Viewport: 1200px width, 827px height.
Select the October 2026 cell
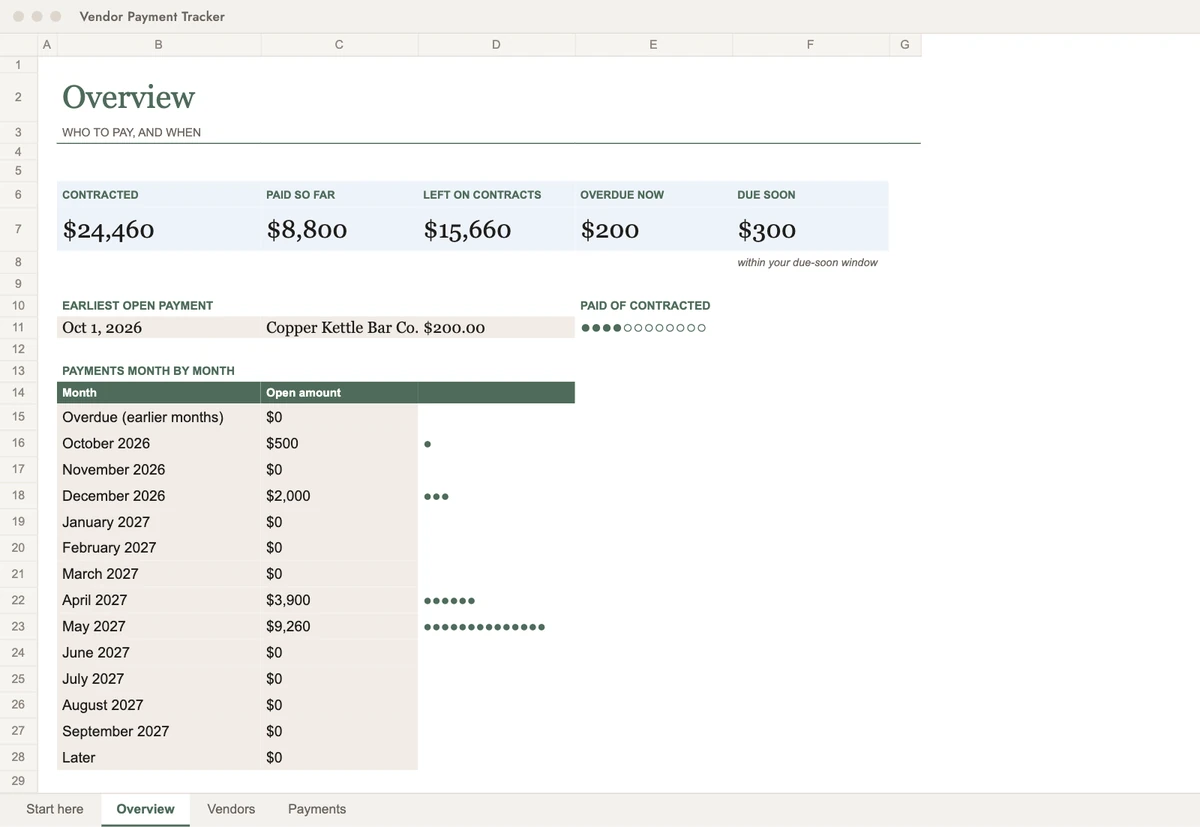(106, 443)
